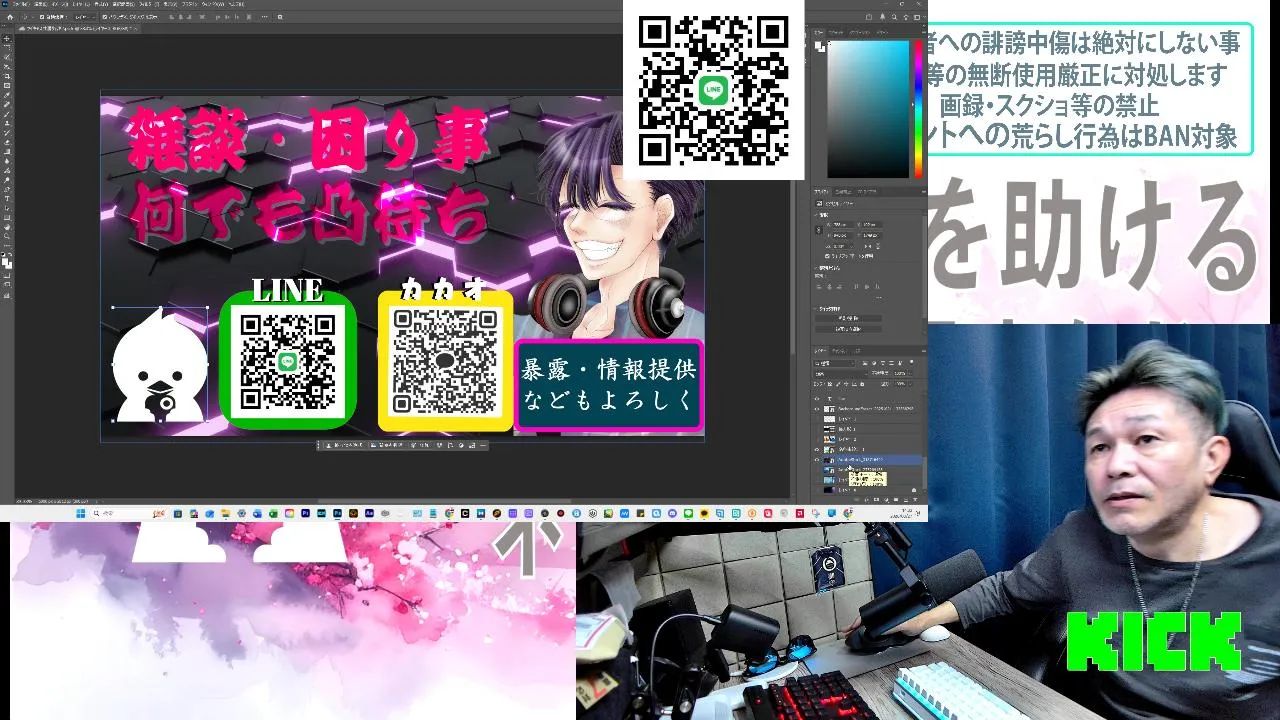Open the Edit menu

[x=40, y=4]
